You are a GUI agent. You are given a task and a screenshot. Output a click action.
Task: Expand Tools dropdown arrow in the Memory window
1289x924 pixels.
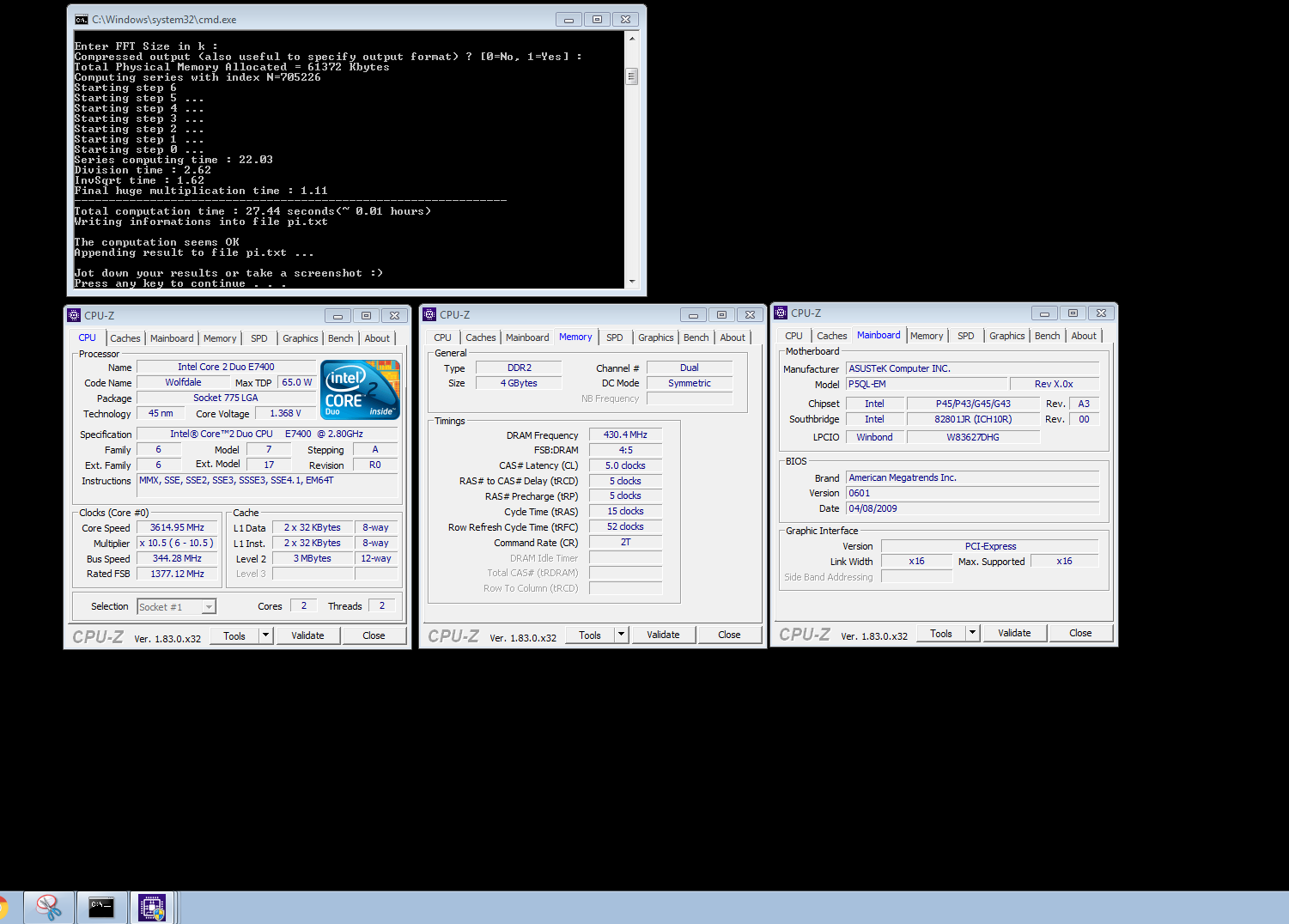click(x=621, y=635)
